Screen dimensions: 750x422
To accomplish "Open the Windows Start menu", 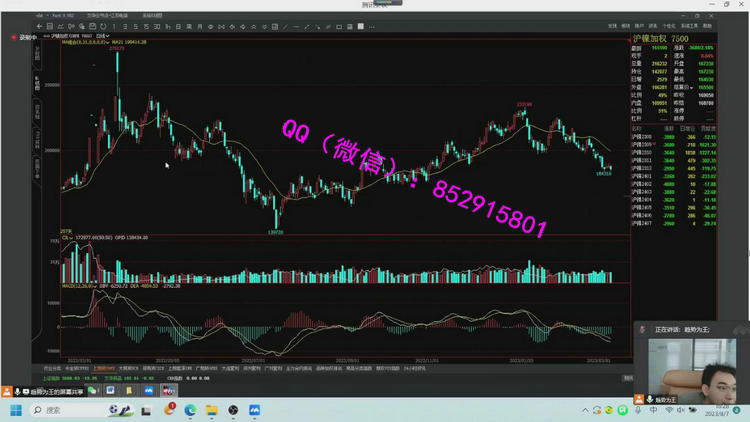I will tap(16, 410).
